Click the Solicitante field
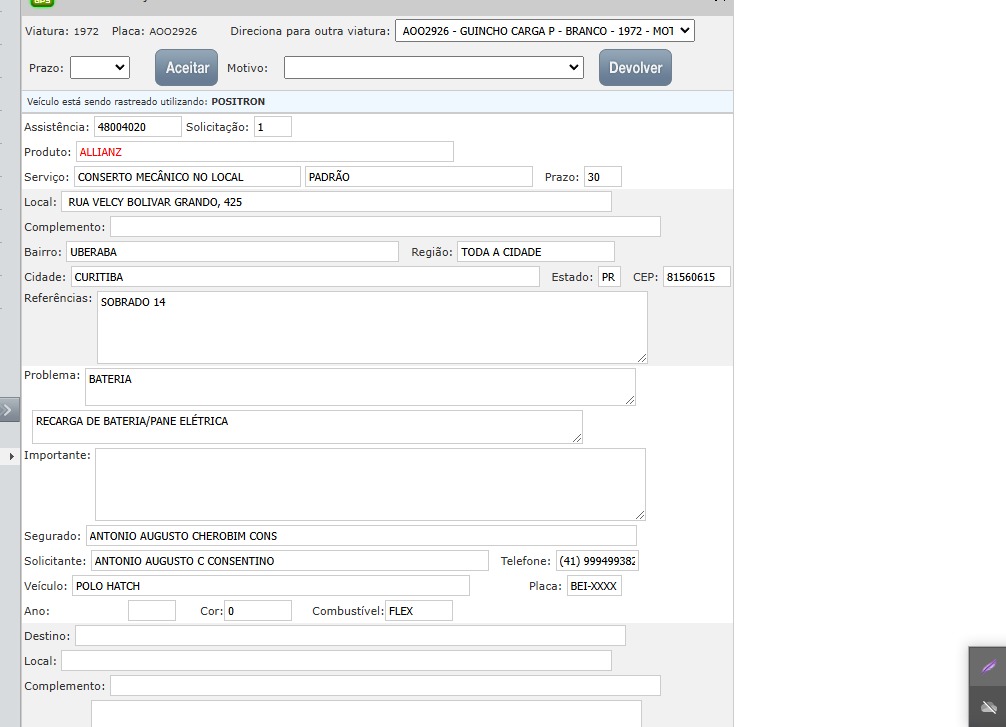Image resolution: width=1006 pixels, height=727 pixels. click(290, 561)
